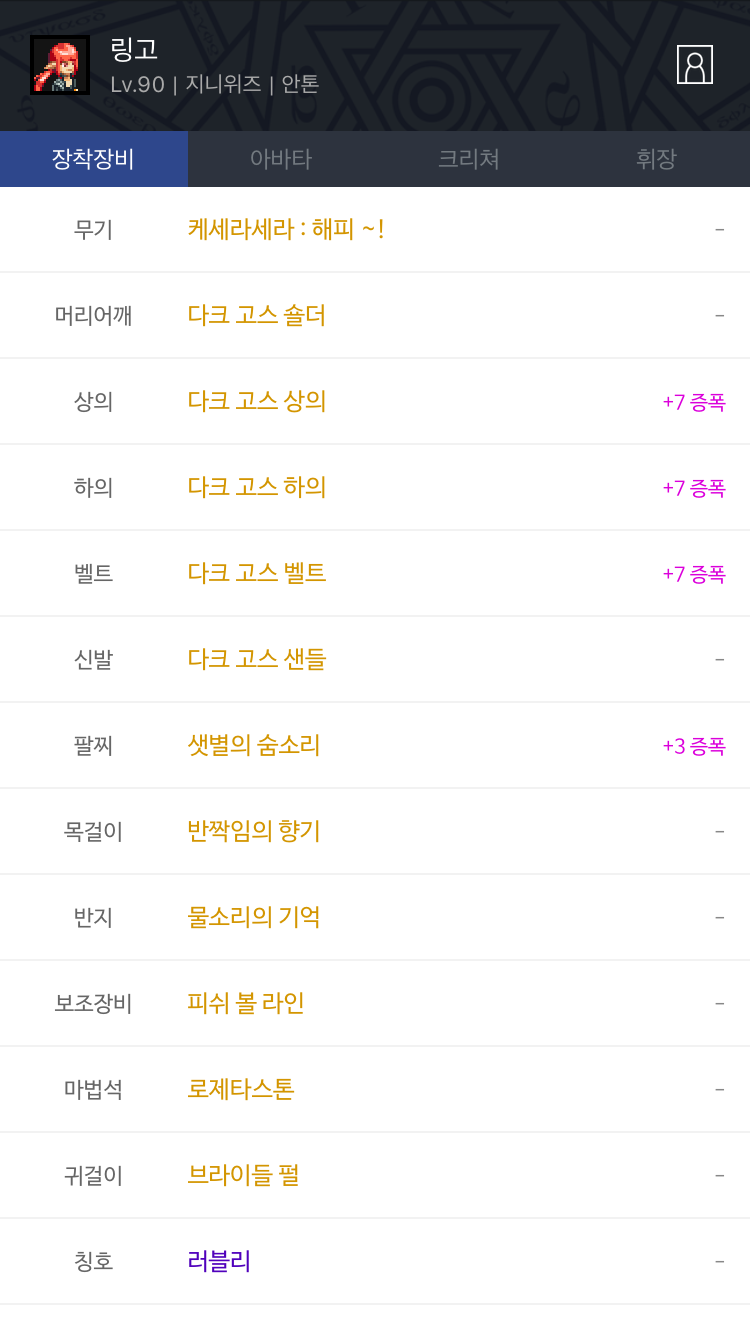Viewport: 750px width, 1334px height.
Task: Select the 다크 고스 벨트 item
Action: tap(257, 573)
